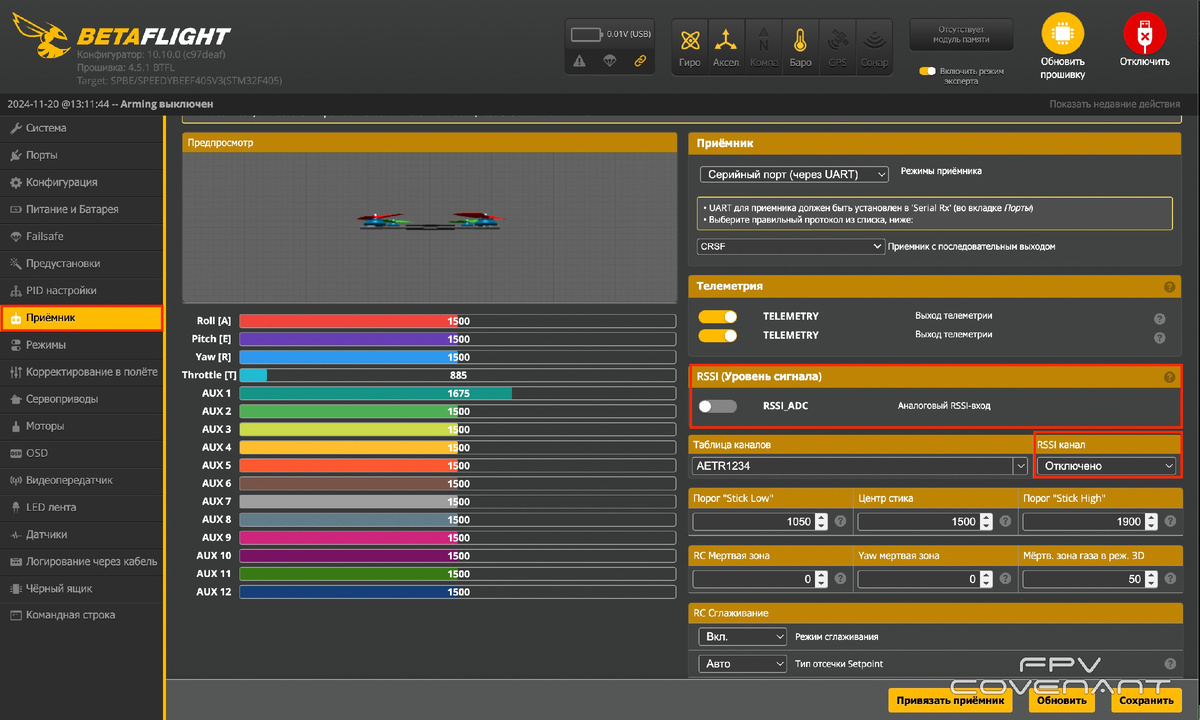Click the Throttle channel value bar
This screenshot has height=720, width=1200.
(x=458, y=375)
